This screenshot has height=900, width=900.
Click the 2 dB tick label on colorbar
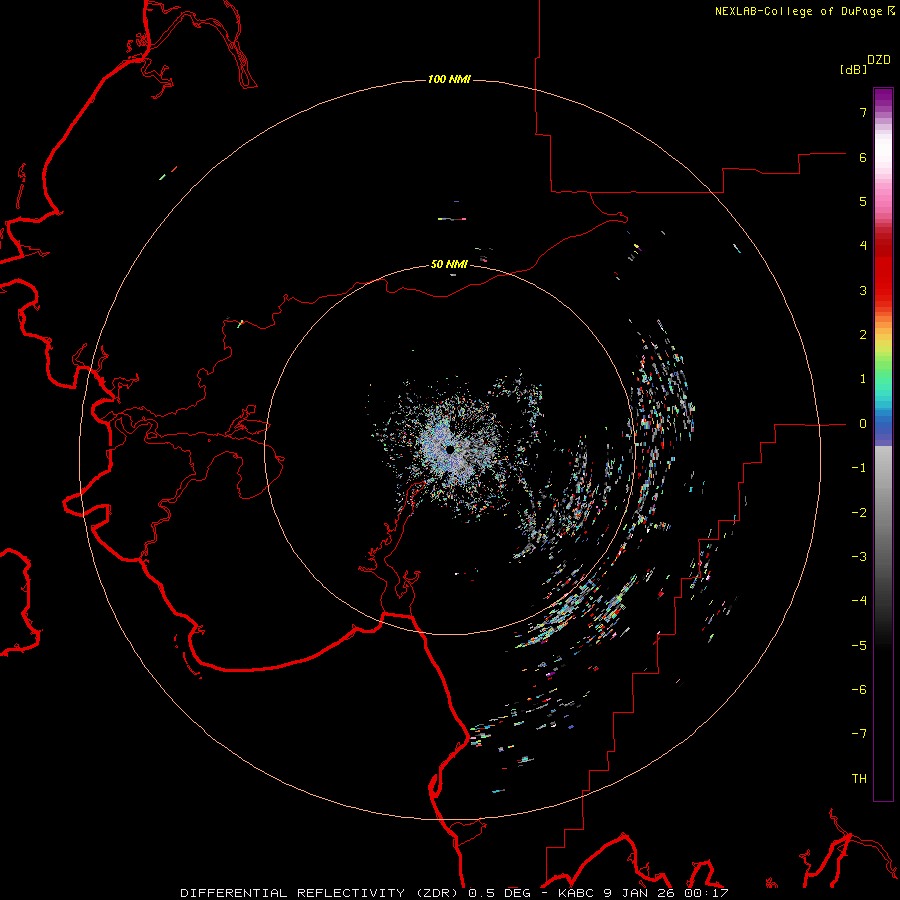tap(863, 335)
